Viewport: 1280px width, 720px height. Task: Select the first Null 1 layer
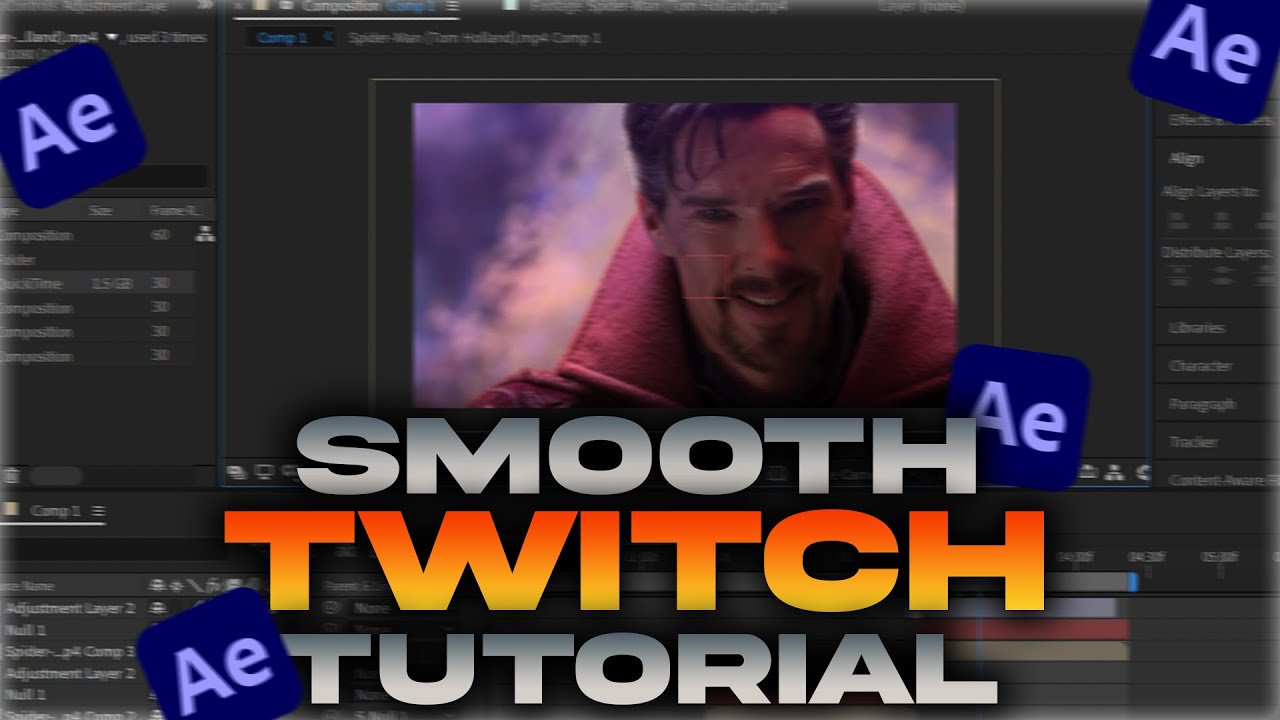click(x=27, y=630)
